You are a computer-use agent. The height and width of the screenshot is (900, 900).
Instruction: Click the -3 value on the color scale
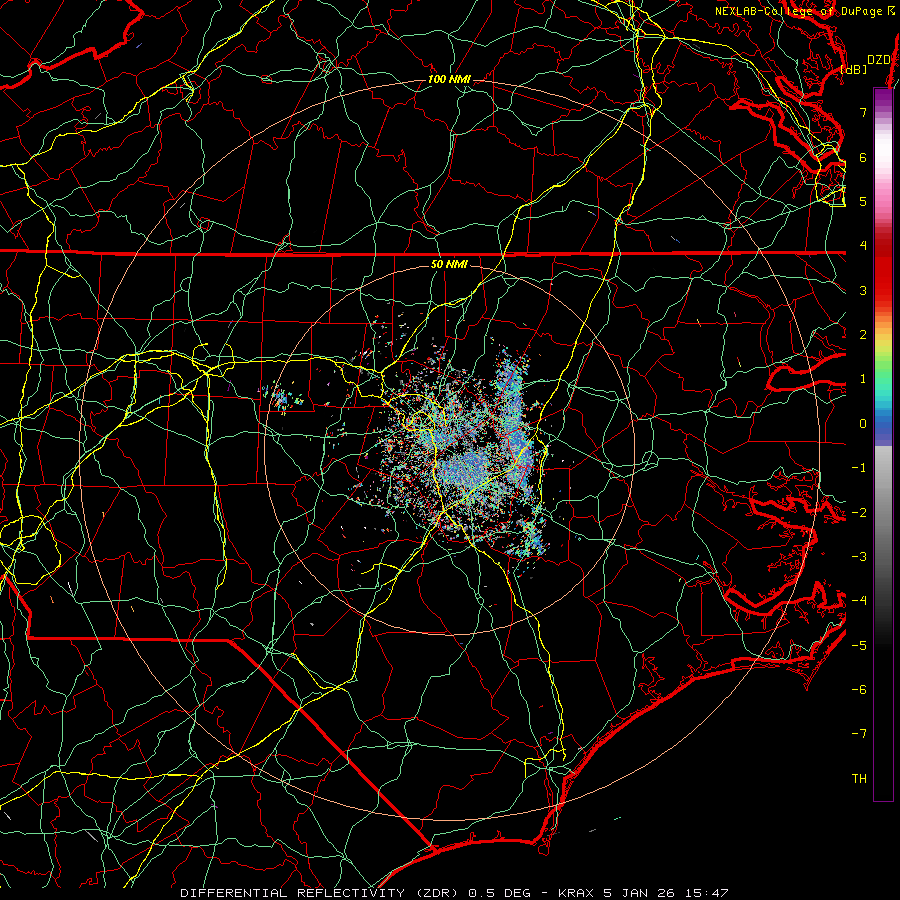(859, 556)
